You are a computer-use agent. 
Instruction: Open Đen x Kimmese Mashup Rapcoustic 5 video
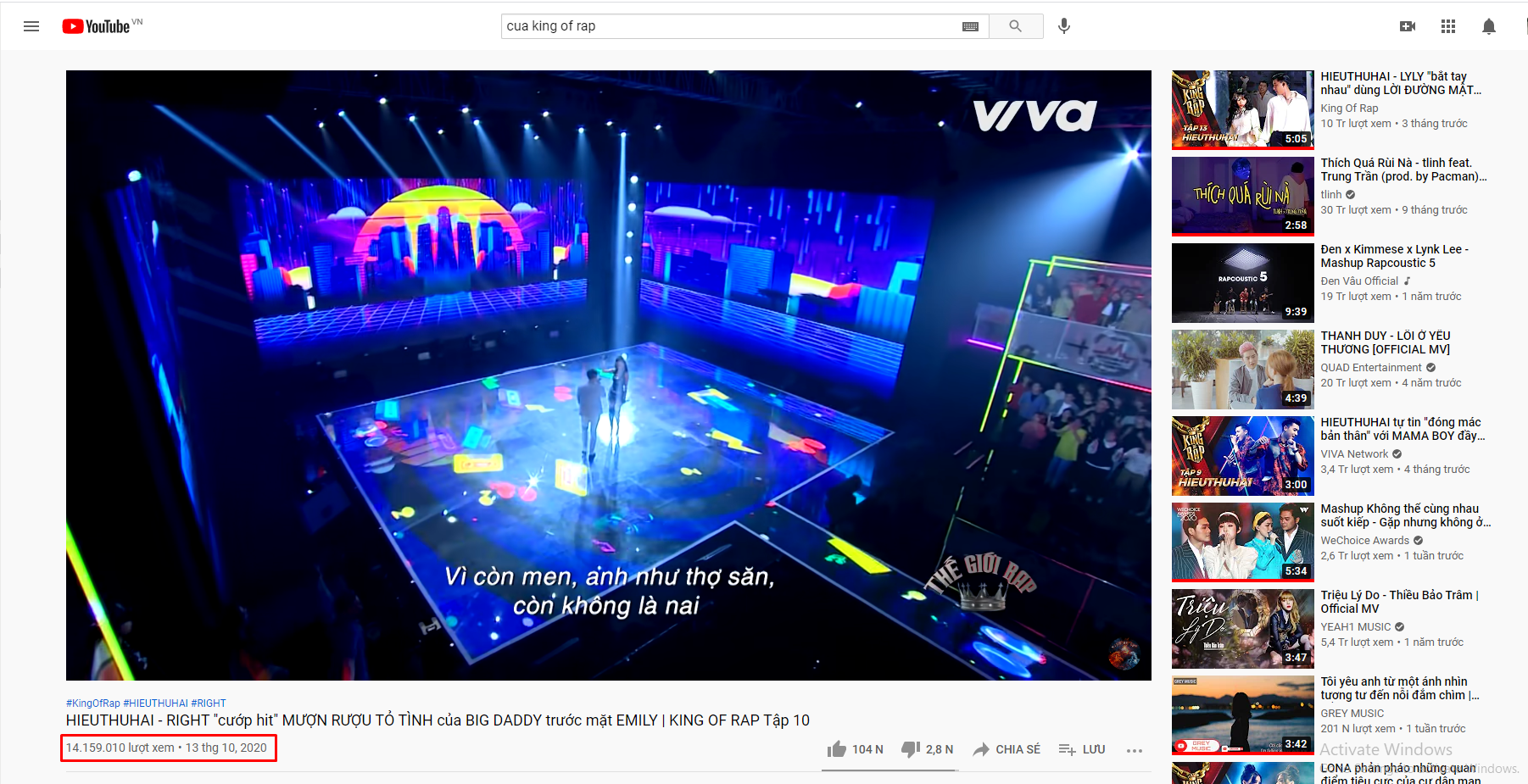[1394, 256]
